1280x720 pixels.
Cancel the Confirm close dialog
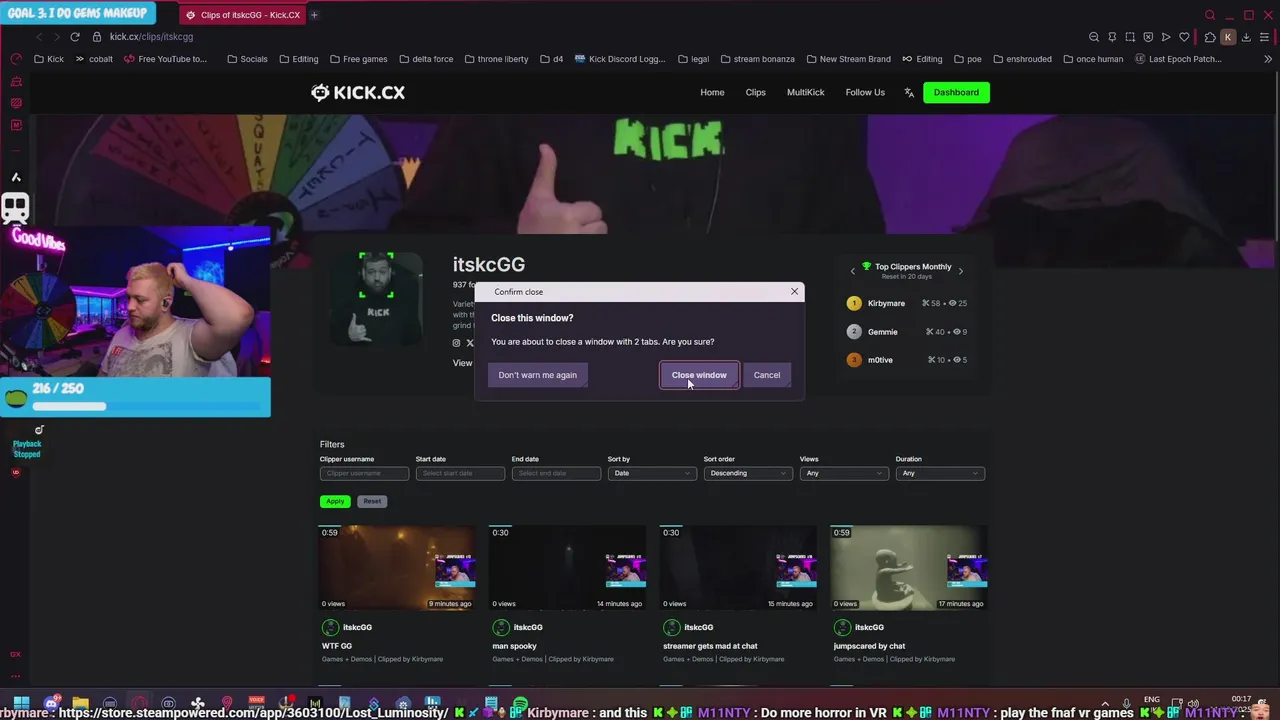coord(767,375)
